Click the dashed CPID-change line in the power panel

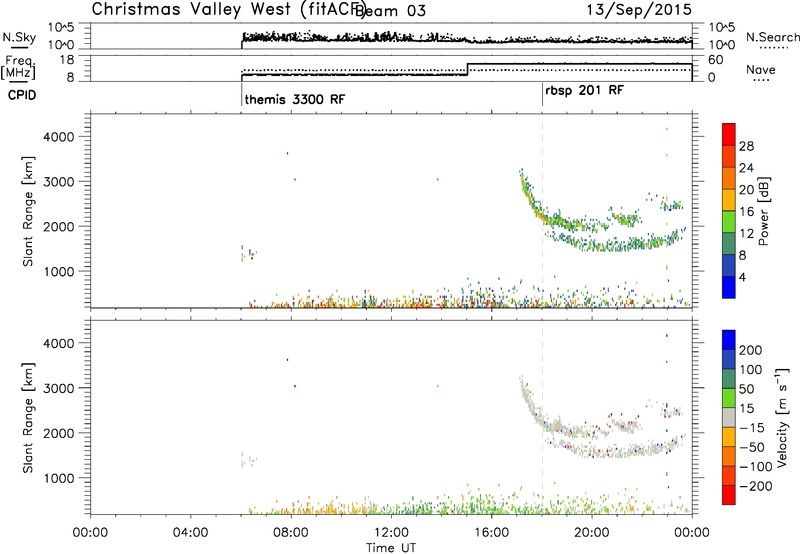542,210
